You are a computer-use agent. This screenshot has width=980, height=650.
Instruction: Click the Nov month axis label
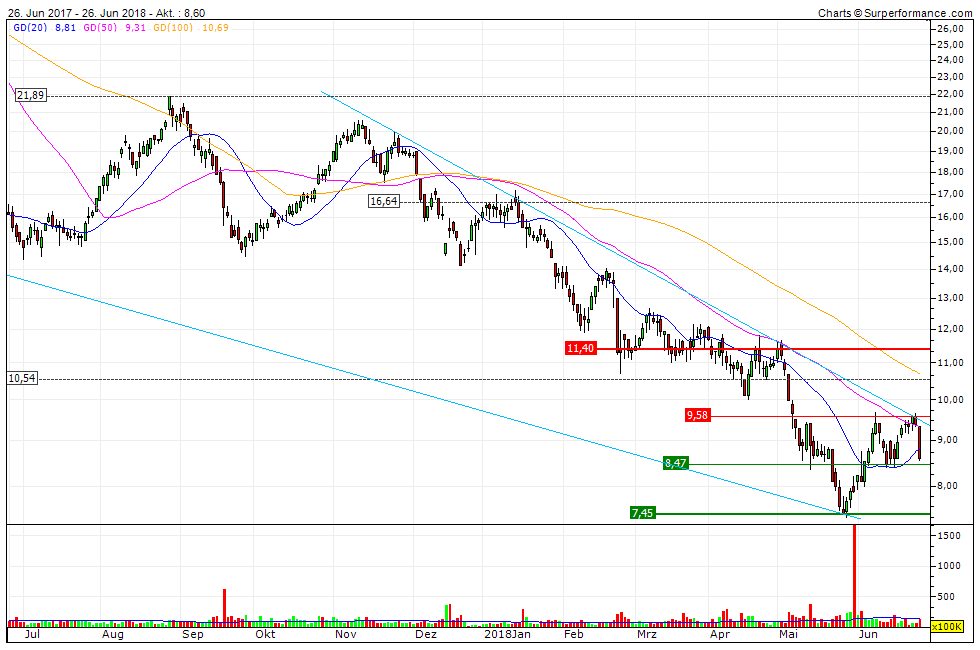(x=346, y=634)
